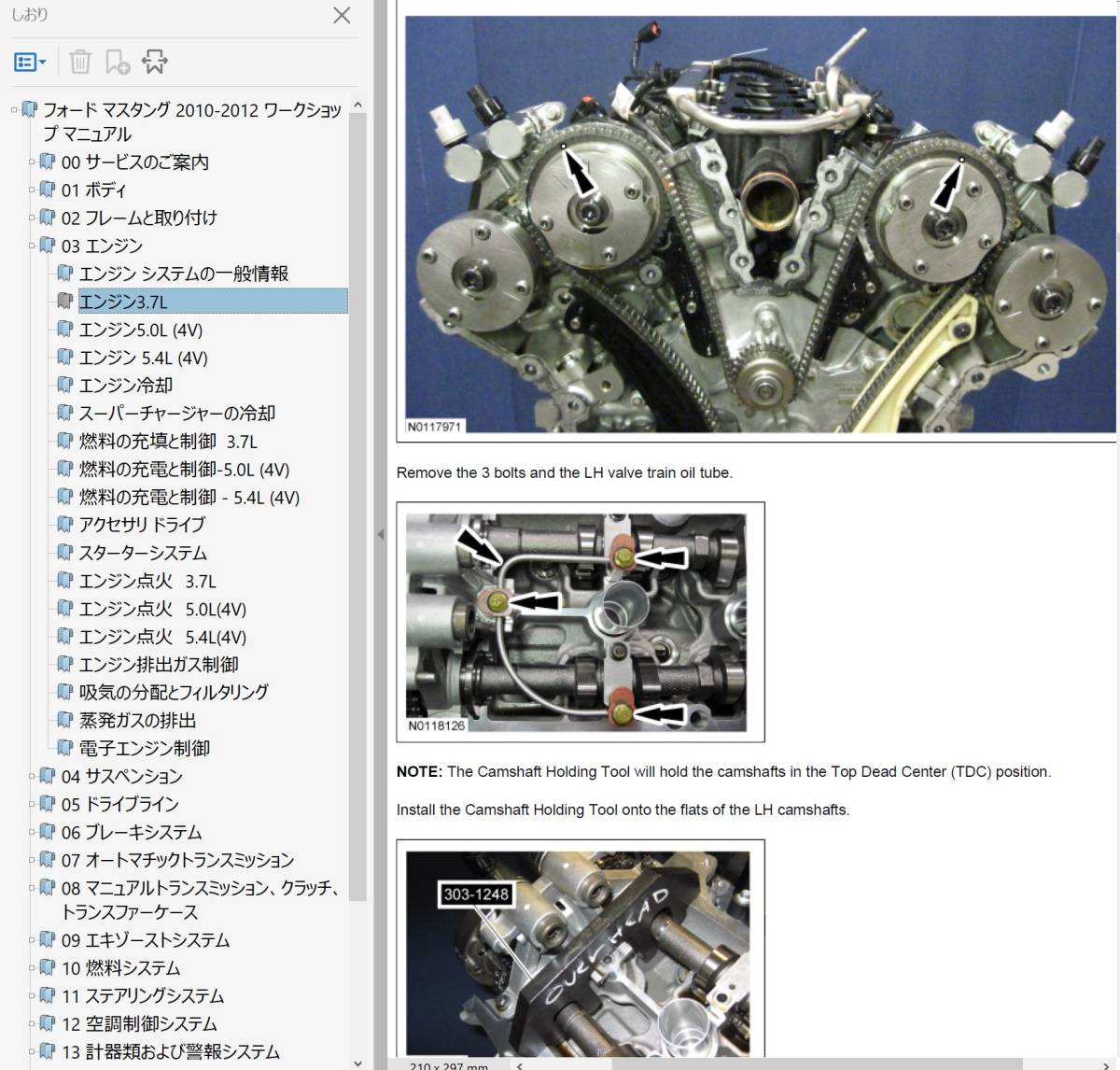
Task: Click the bookmark icon beside エンジン3.7L
Action: 64,301
